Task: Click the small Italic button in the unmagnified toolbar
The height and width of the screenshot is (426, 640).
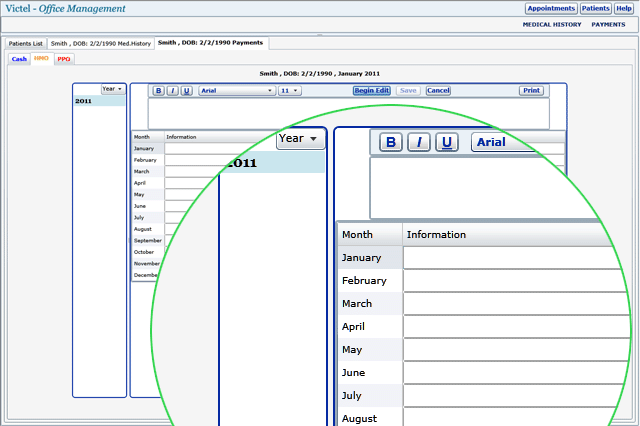Action: tap(173, 91)
